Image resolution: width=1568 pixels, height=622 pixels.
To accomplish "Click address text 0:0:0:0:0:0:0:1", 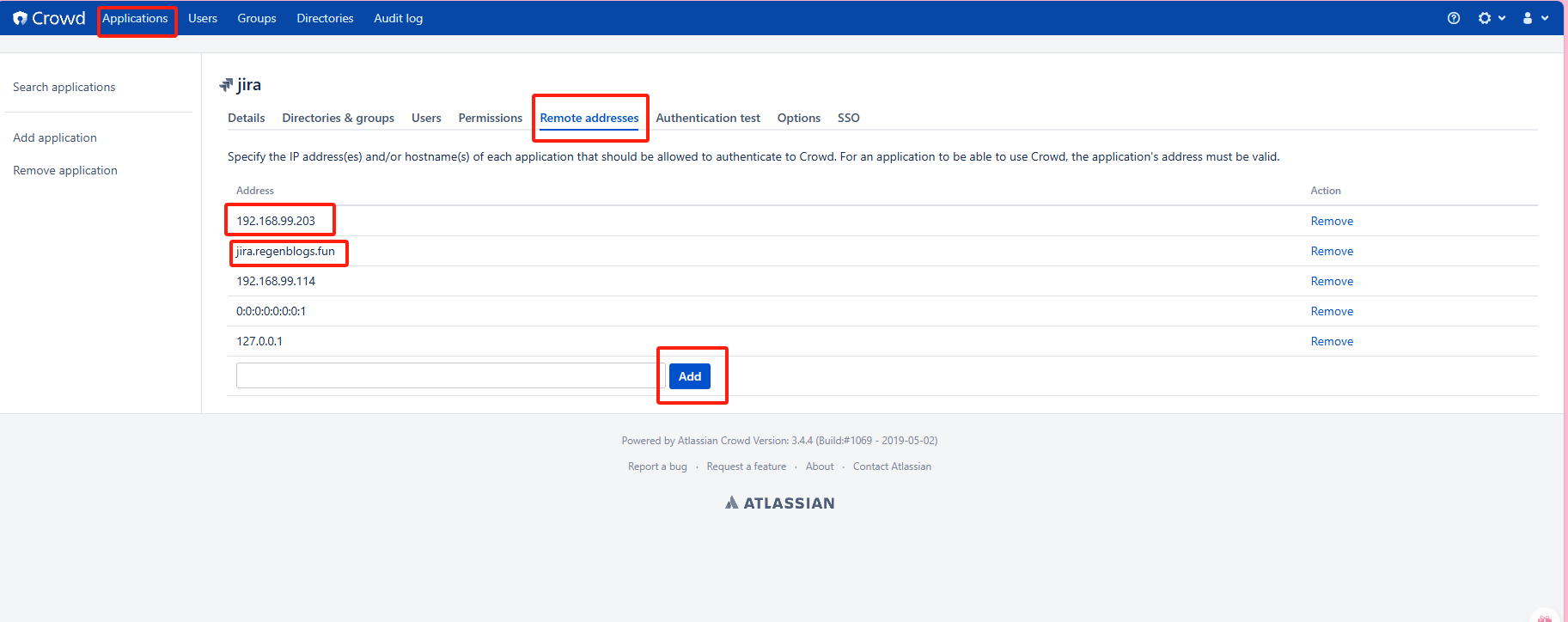I will pyautogui.click(x=271, y=311).
